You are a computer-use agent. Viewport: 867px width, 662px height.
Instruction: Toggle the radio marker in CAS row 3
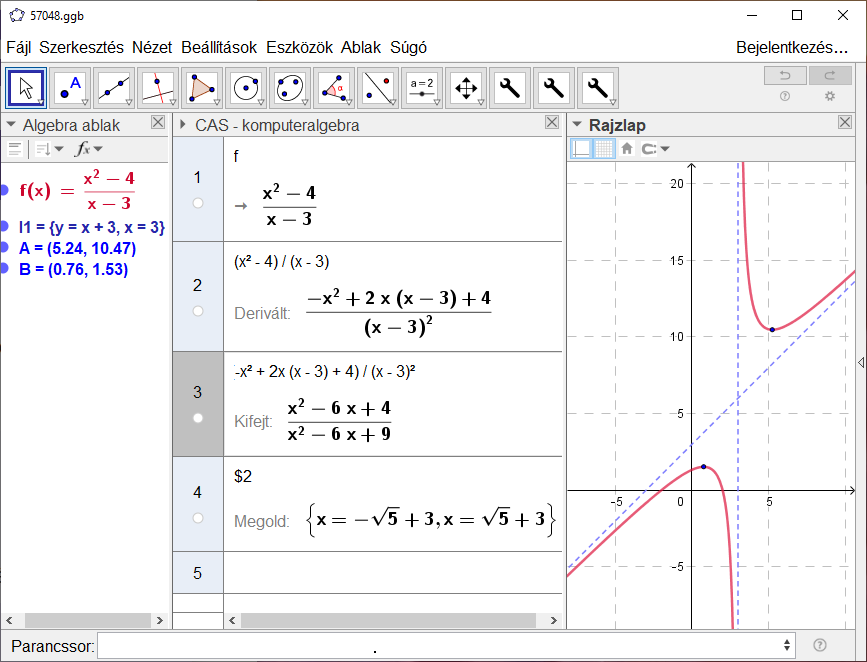click(x=198, y=417)
